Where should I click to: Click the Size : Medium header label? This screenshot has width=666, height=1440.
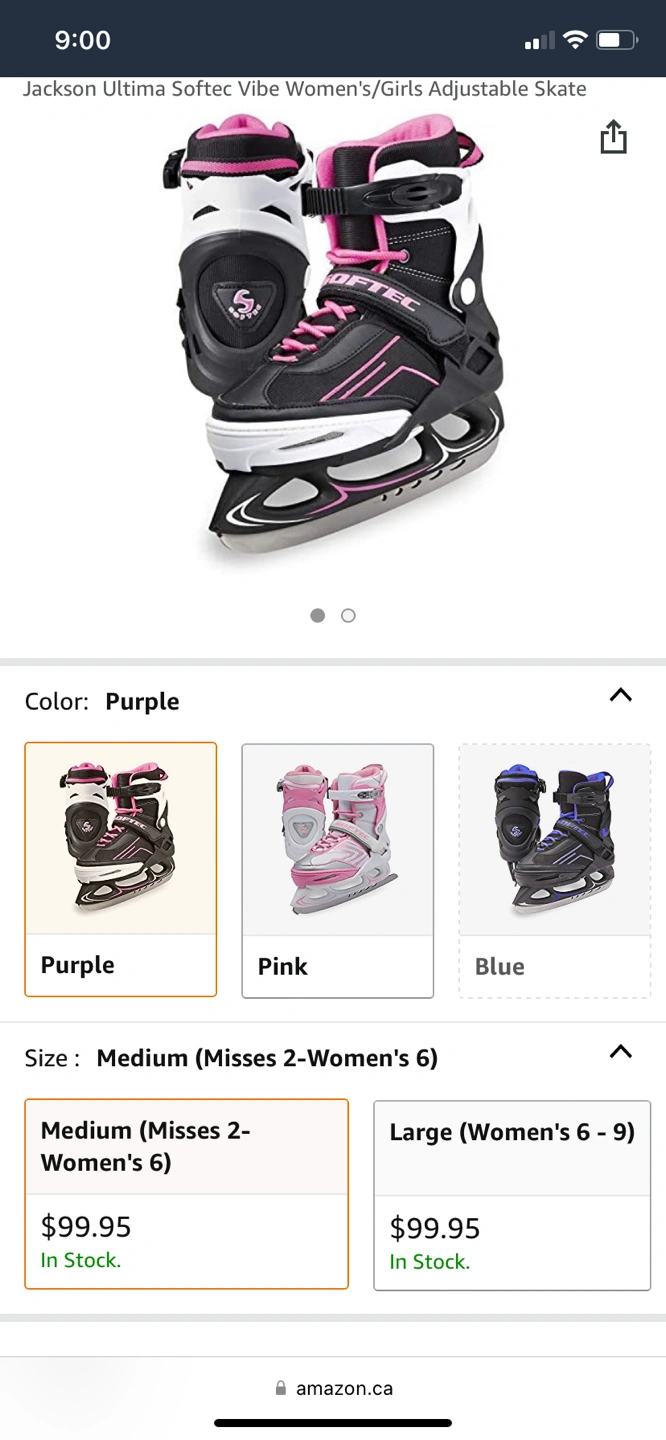(231, 1057)
